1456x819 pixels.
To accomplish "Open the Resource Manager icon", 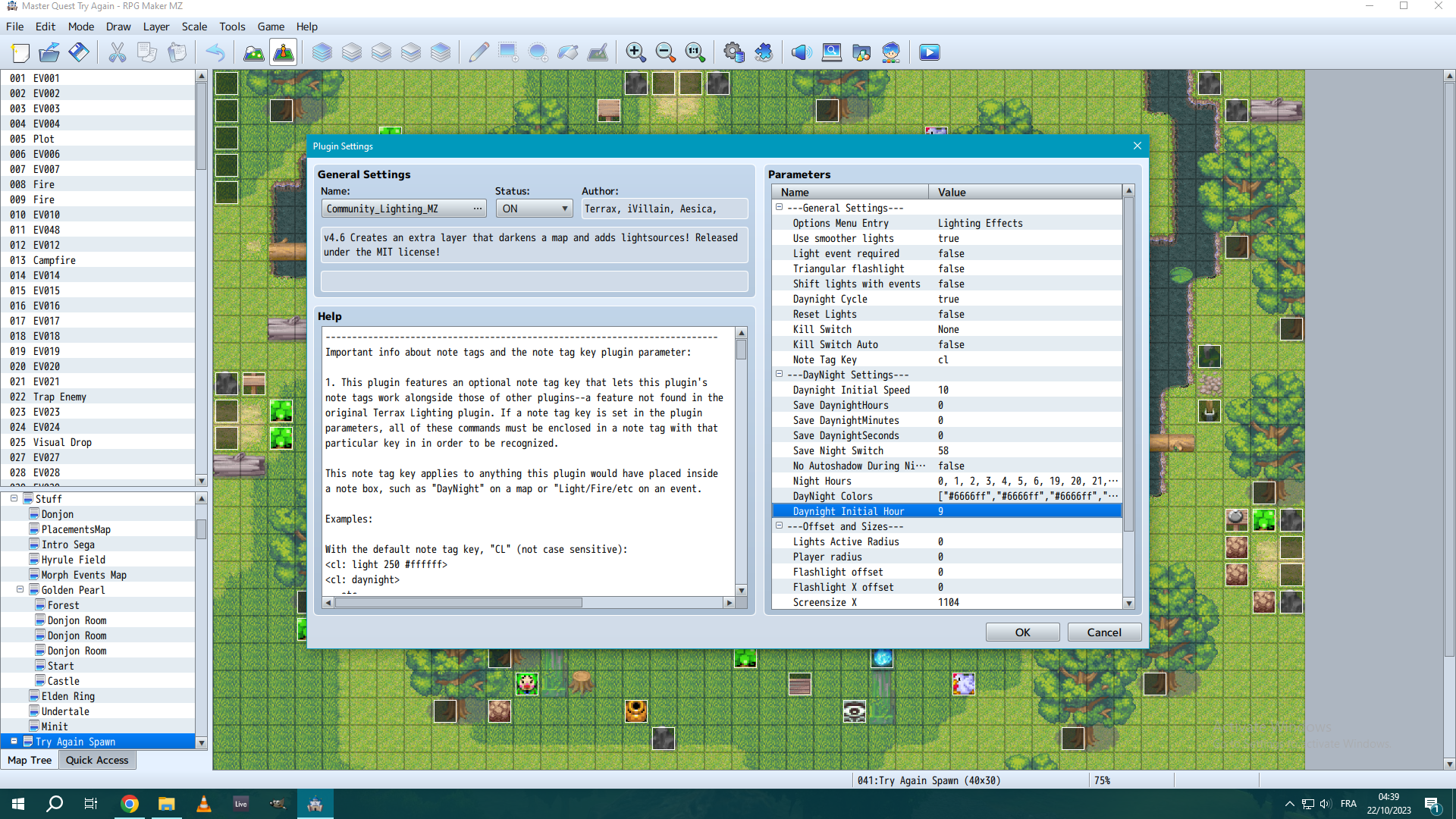I will pyautogui.click(x=861, y=52).
